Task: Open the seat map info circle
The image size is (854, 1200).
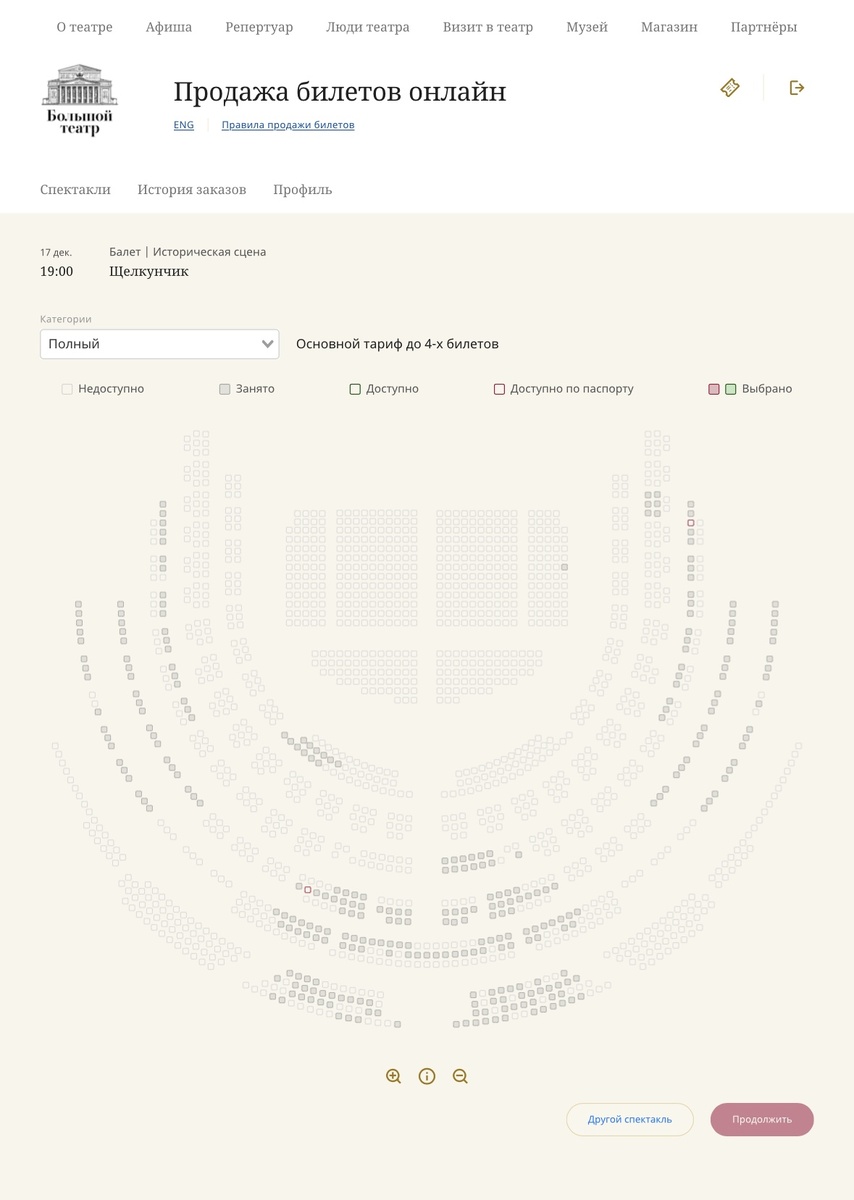Action: (427, 1076)
